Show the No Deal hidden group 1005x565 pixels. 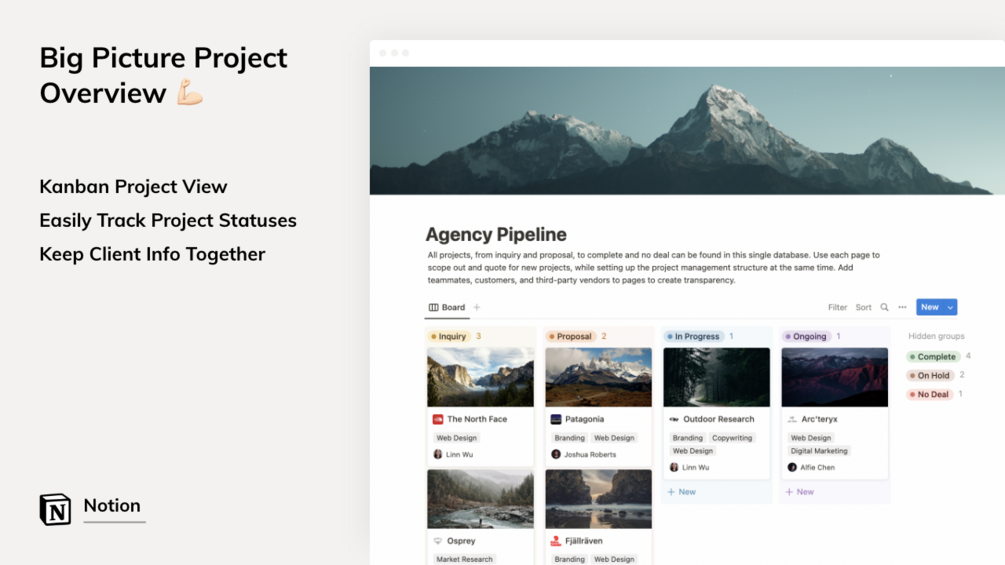(x=929, y=395)
